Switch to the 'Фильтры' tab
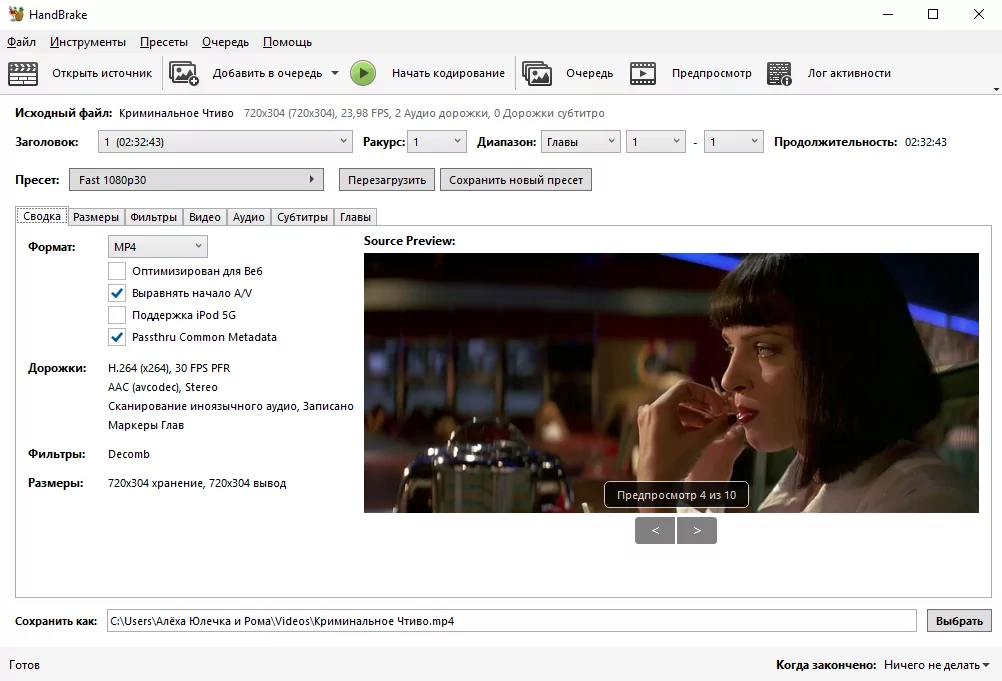The height and width of the screenshot is (681, 1002). click(153, 217)
